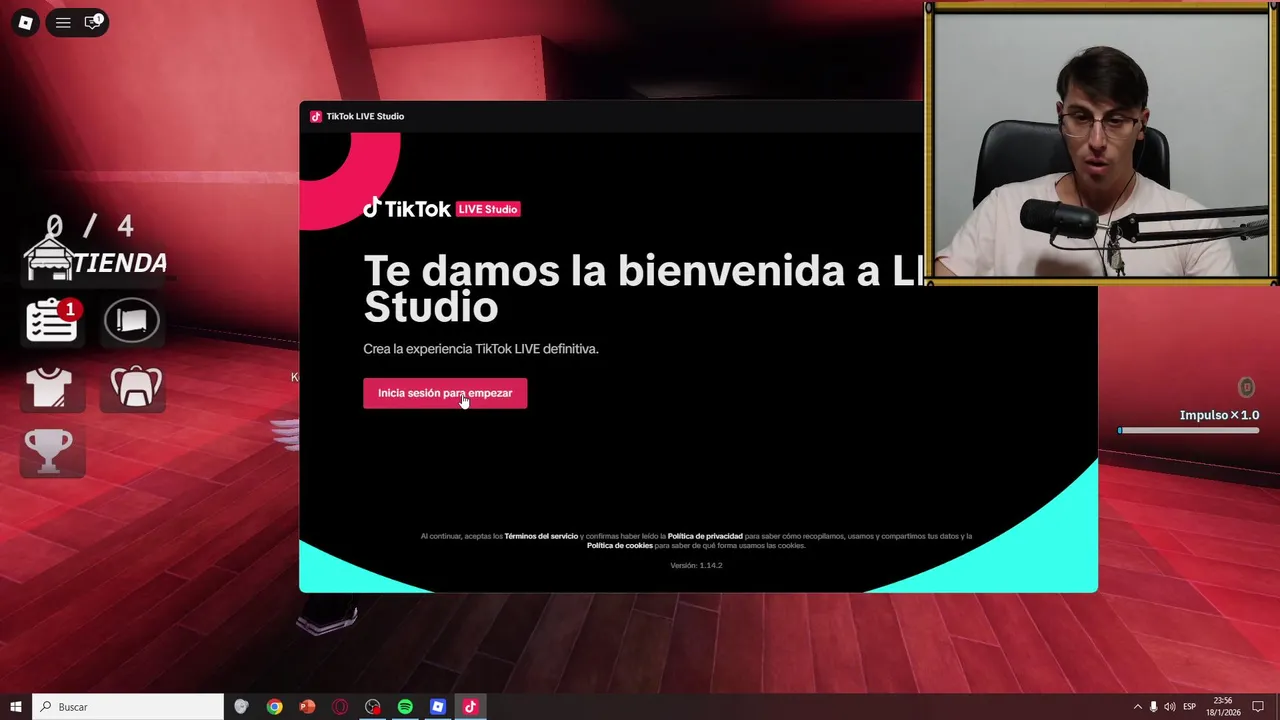Click the '0 / 4' counter text

pyautogui.click(x=89, y=226)
